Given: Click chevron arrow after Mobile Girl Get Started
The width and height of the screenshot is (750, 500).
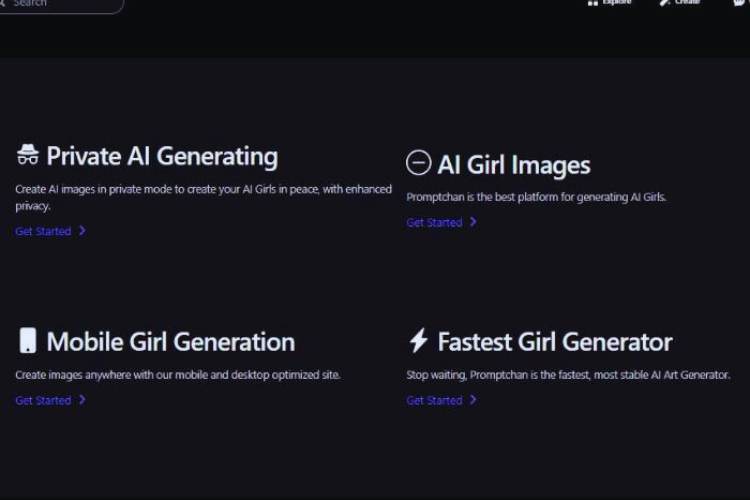Looking at the screenshot, I should pos(82,400).
